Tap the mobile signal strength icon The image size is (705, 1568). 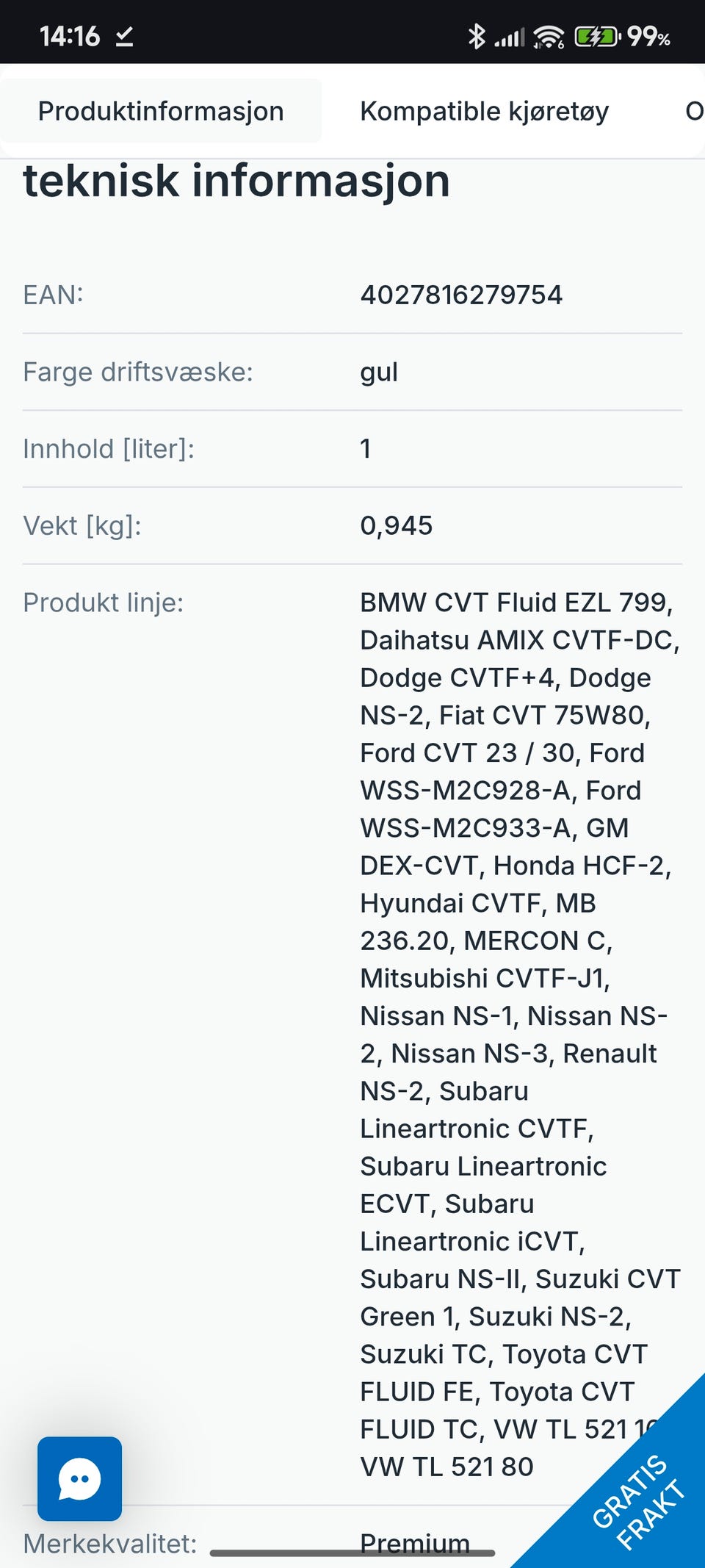click(510, 37)
